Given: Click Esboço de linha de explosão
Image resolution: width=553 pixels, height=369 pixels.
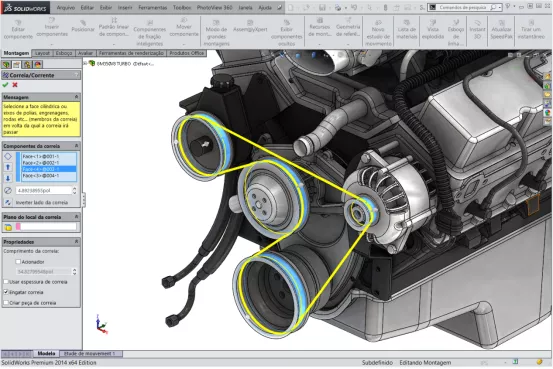Looking at the screenshot, I should (x=456, y=32).
